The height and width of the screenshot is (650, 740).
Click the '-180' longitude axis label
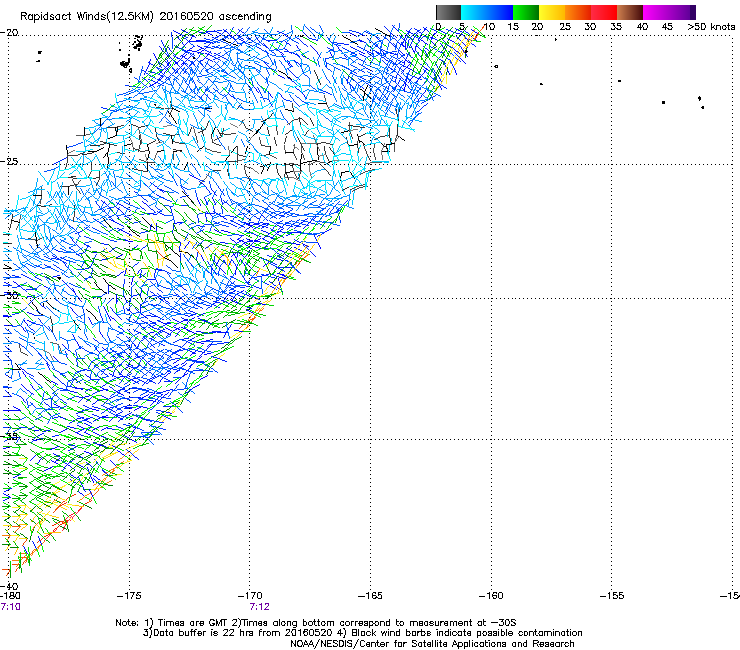10,596
